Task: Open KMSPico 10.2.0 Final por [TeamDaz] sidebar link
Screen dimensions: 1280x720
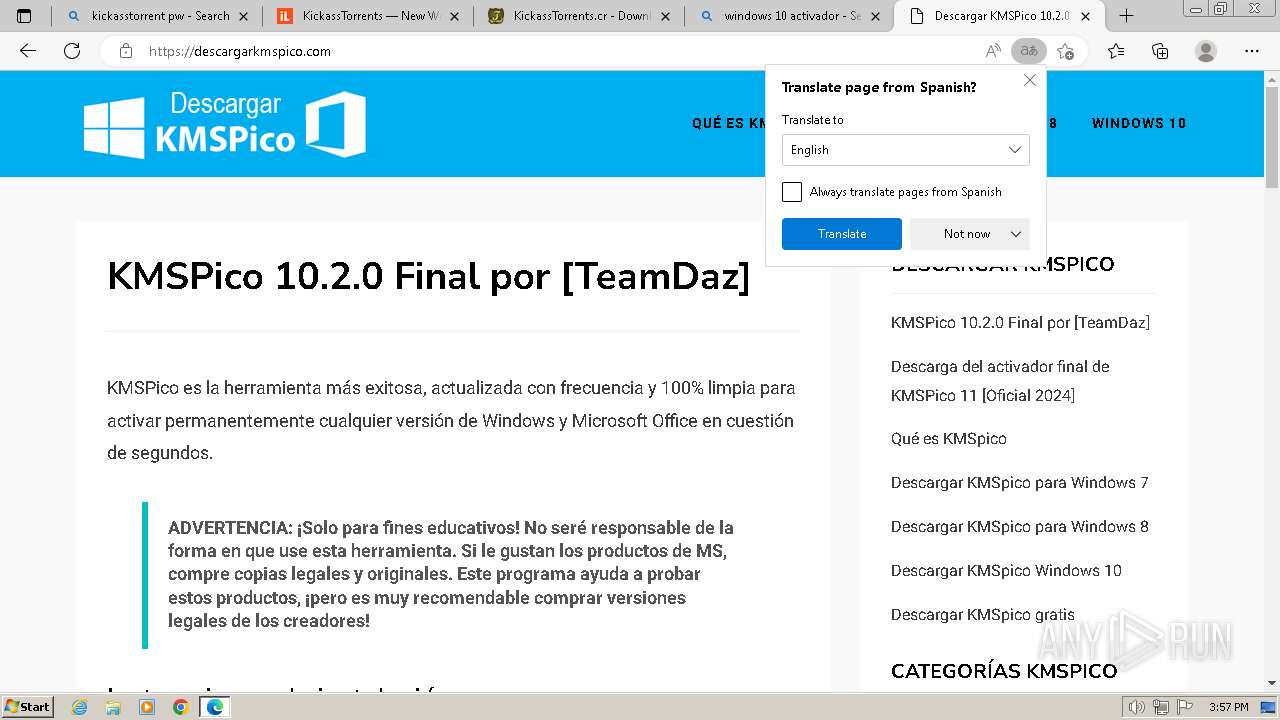Action: [1020, 322]
